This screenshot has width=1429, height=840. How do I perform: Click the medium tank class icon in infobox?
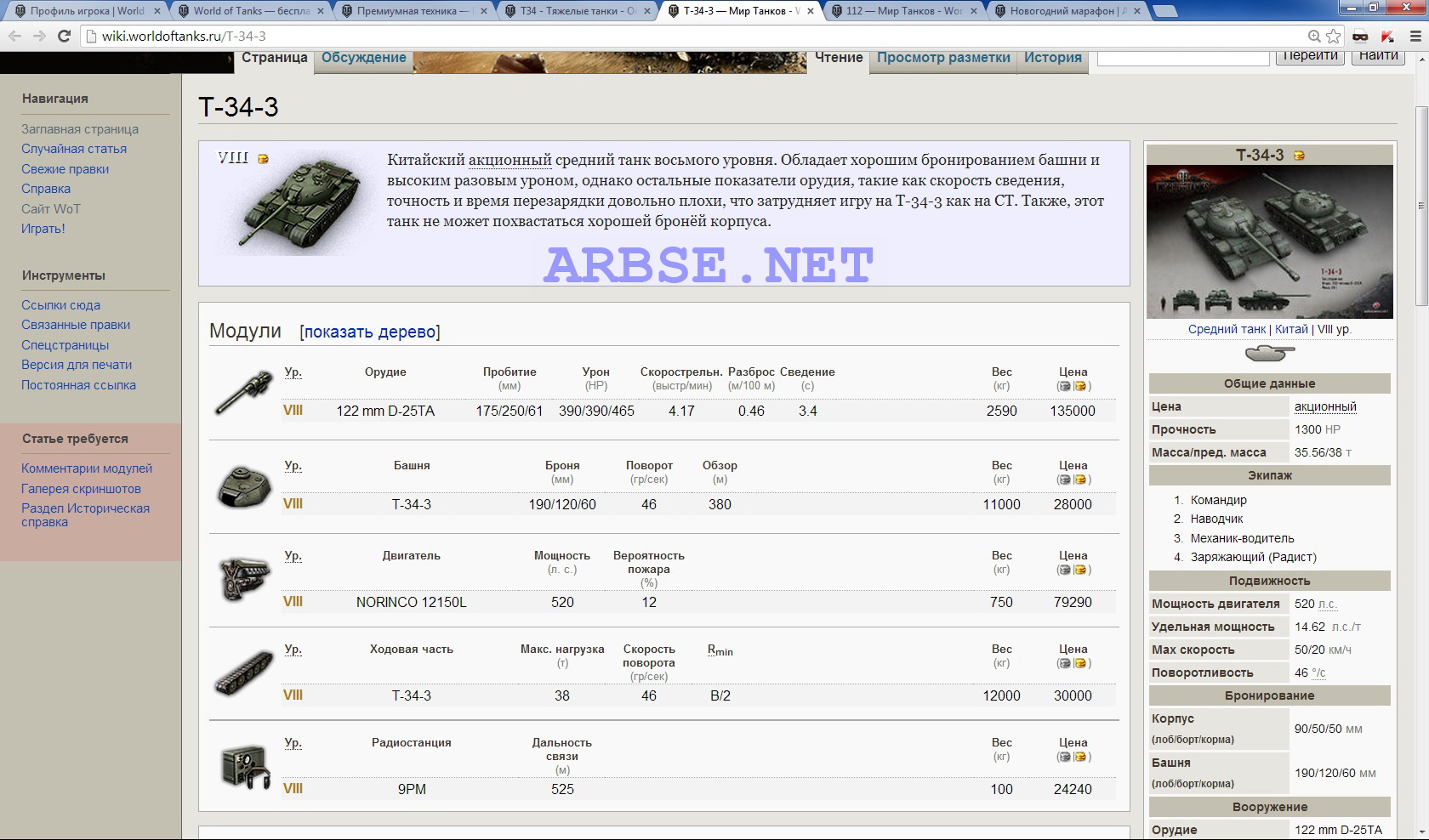(1269, 353)
